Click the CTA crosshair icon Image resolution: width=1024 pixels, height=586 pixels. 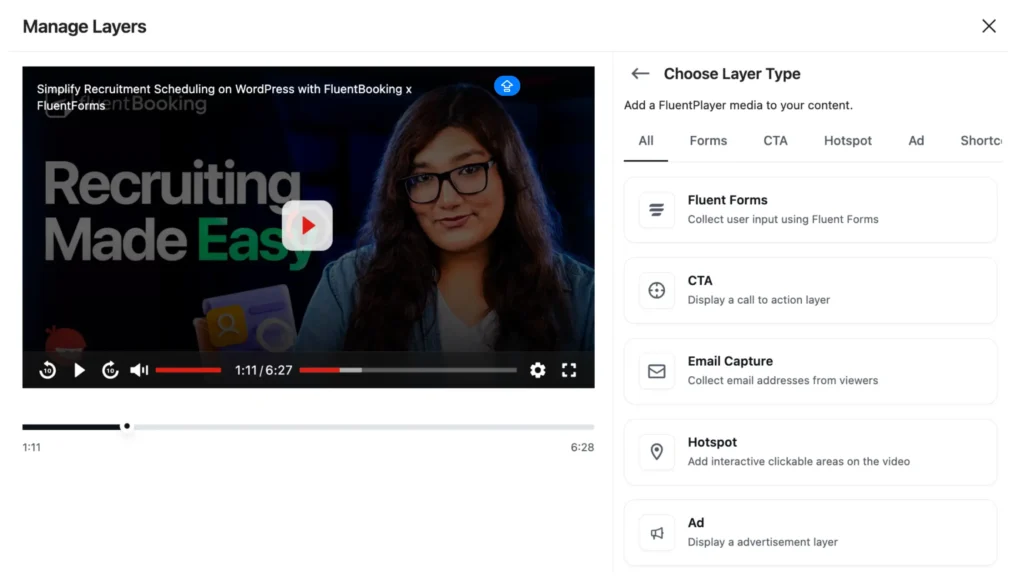[x=656, y=291]
